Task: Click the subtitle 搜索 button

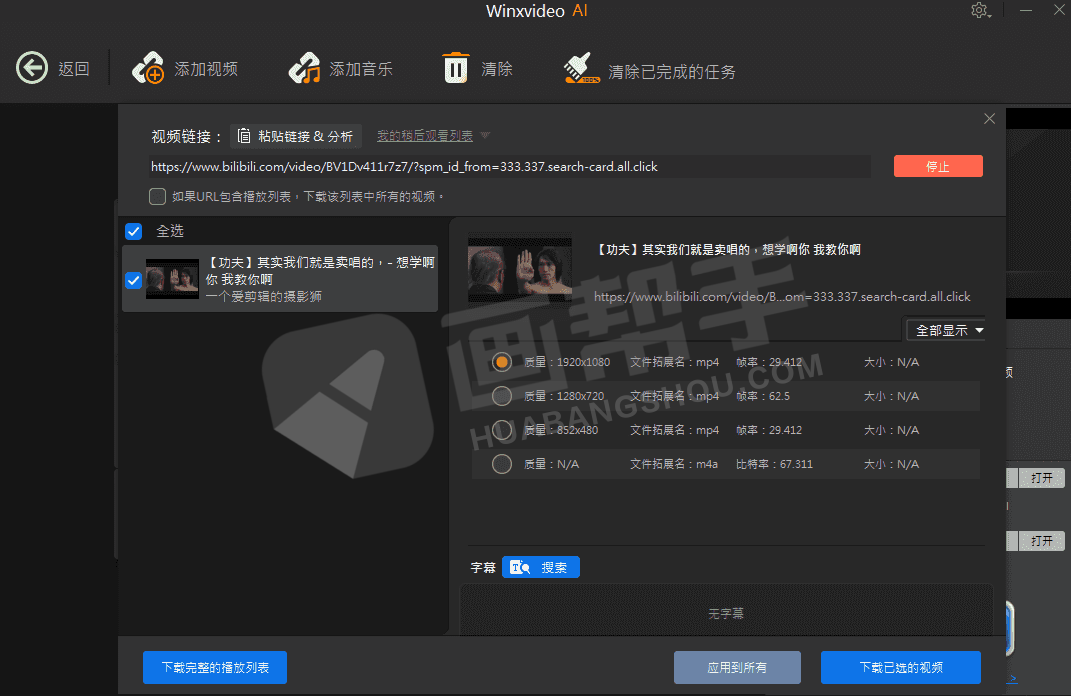Action: click(541, 568)
